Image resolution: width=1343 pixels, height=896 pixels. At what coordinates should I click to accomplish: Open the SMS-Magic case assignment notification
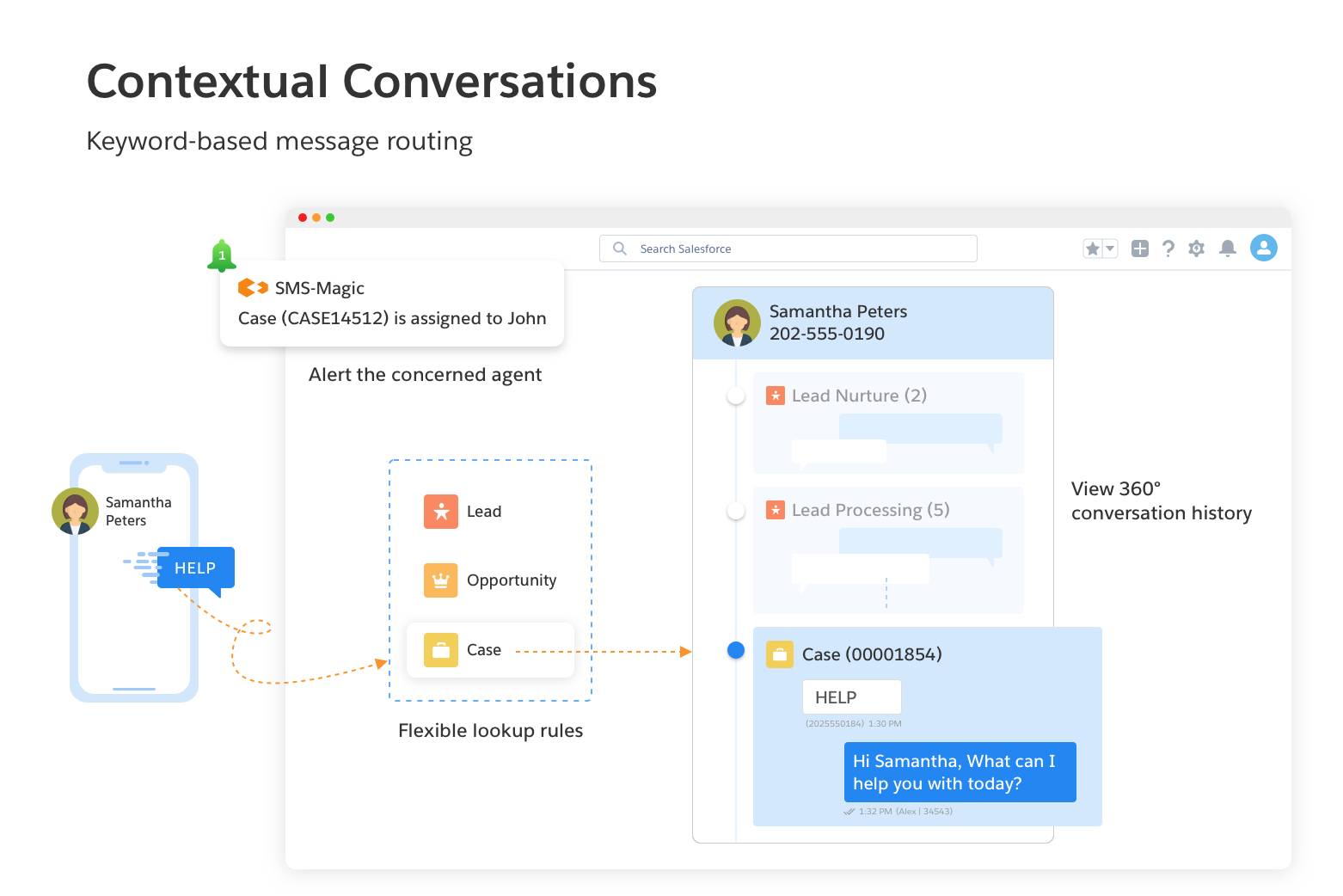pyautogui.click(x=392, y=304)
